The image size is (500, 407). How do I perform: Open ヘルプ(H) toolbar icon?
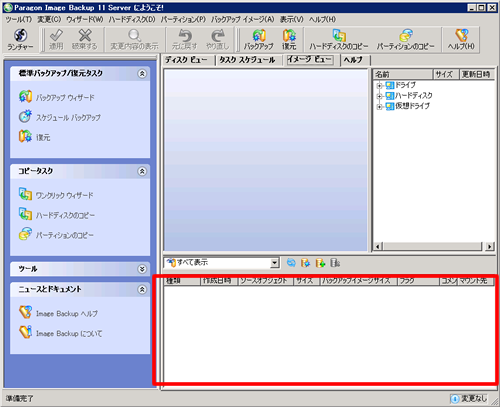click(461, 40)
